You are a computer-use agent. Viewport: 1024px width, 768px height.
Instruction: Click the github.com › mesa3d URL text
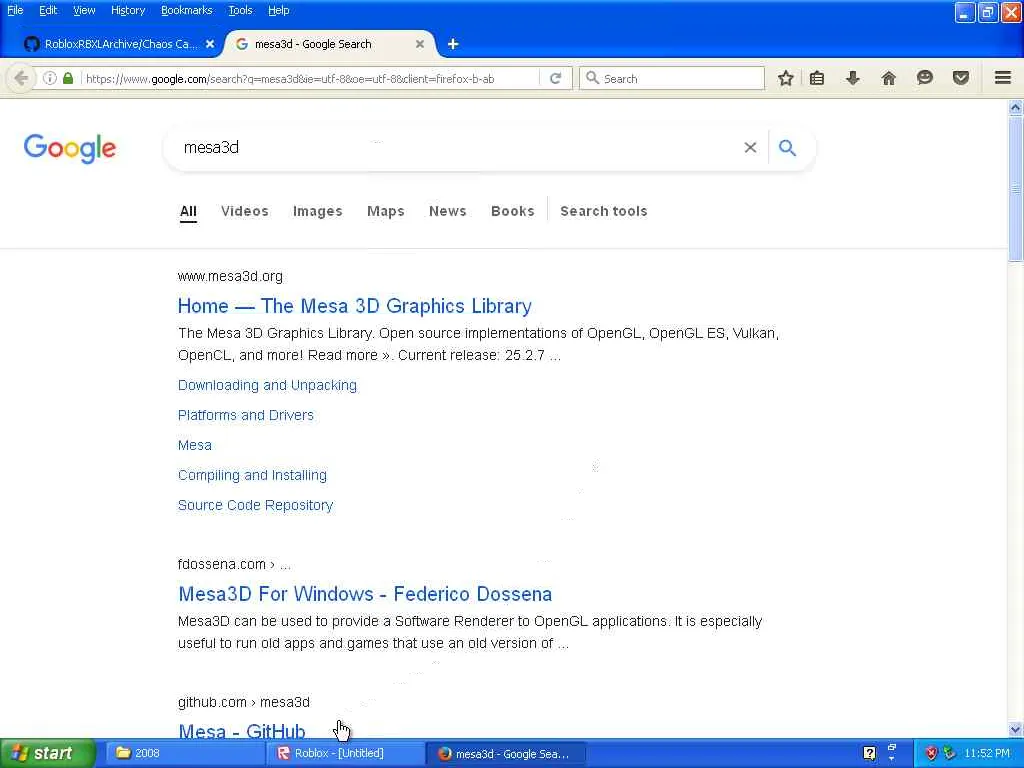(244, 702)
